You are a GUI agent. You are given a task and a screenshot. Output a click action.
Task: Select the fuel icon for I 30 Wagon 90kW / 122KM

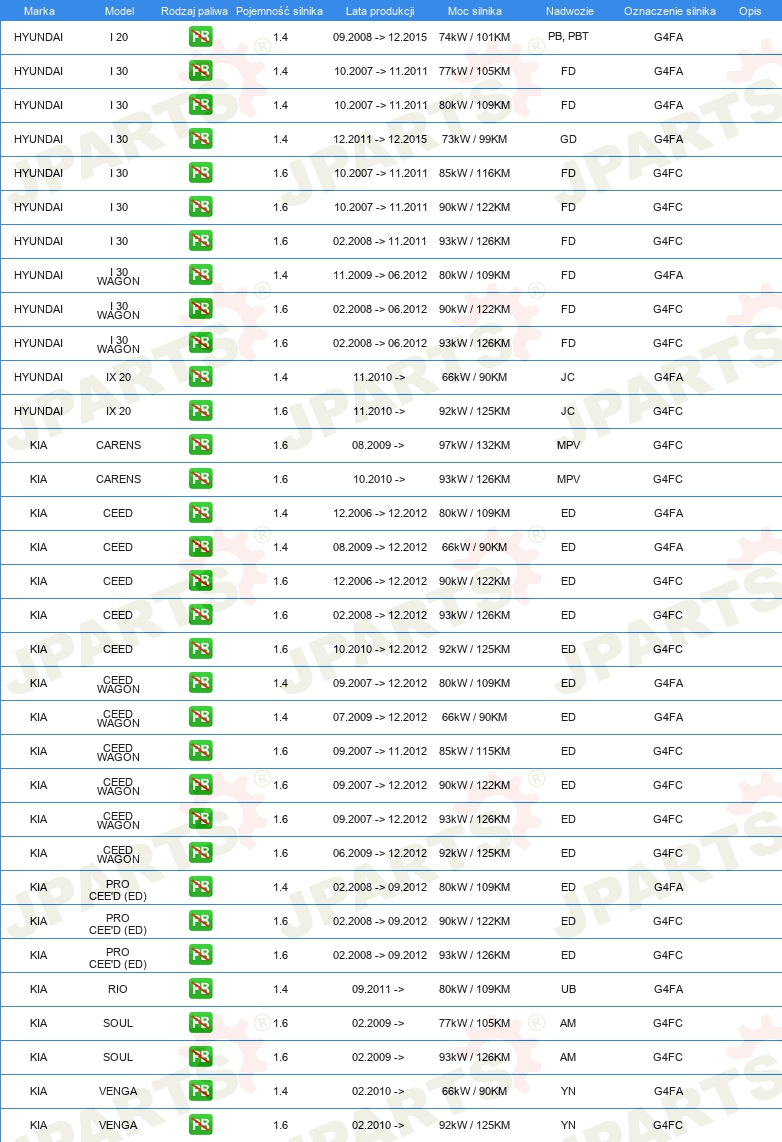point(200,309)
